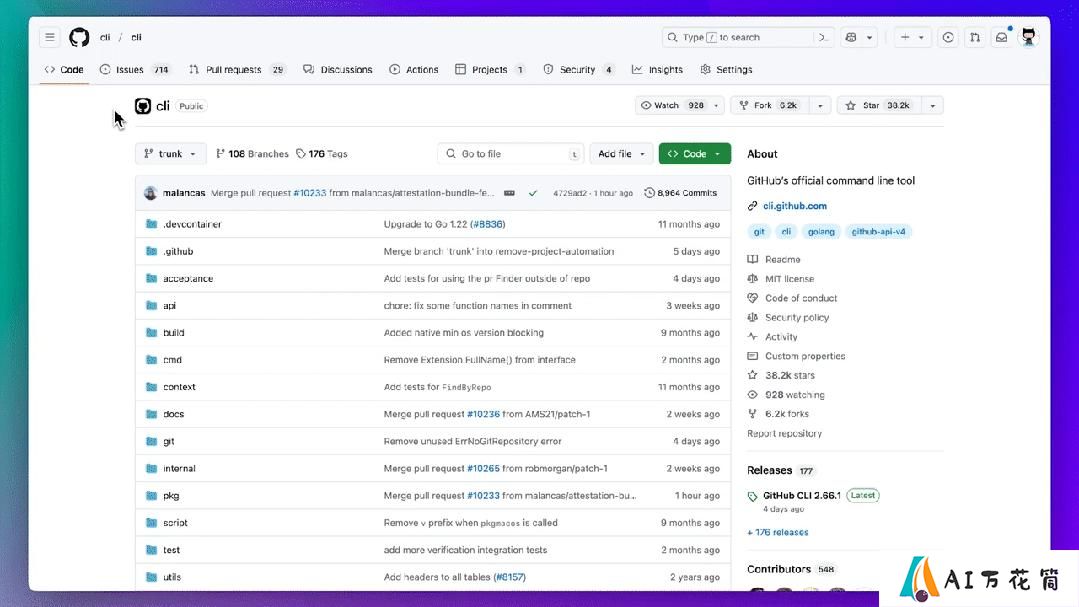Screen dimensions: 1079x607
Task: Open the Actions tab
Action: 414,70
